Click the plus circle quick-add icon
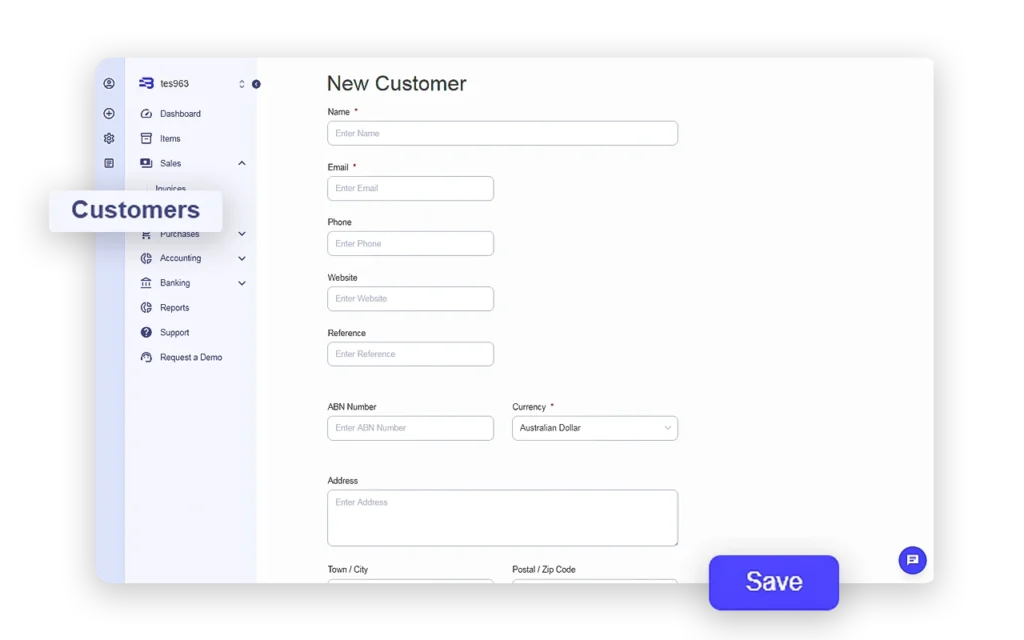The width and height of the screenshot is (1024, 640). coord(109,114)
